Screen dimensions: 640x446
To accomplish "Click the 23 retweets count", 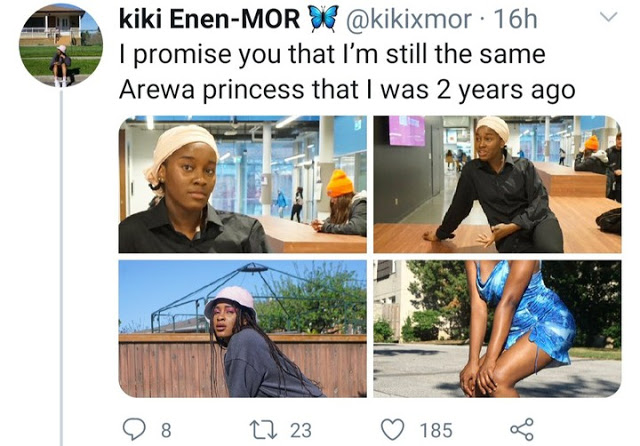I will tap(301, 430).
